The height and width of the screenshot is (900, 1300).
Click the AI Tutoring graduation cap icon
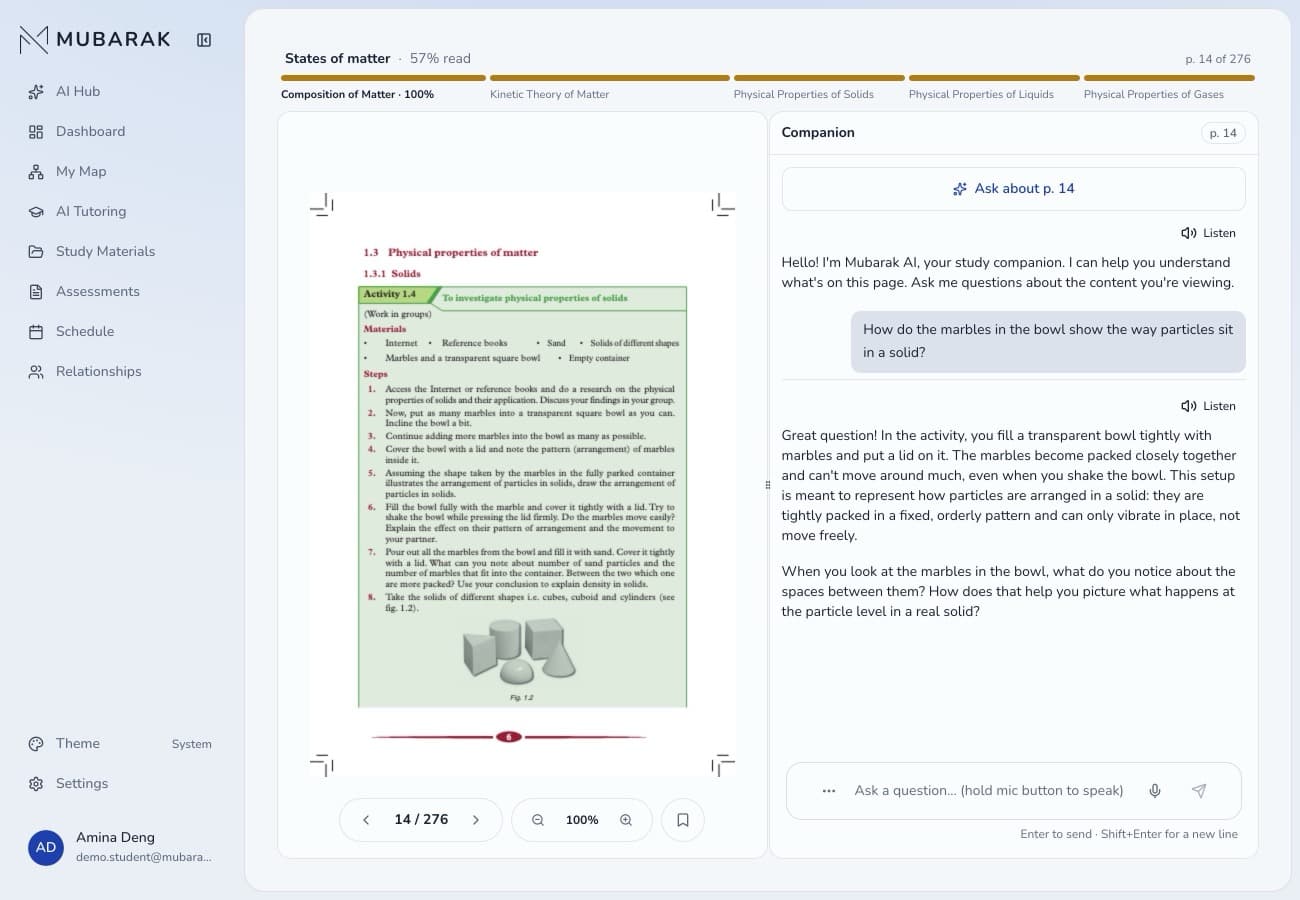tap(36, 211)
